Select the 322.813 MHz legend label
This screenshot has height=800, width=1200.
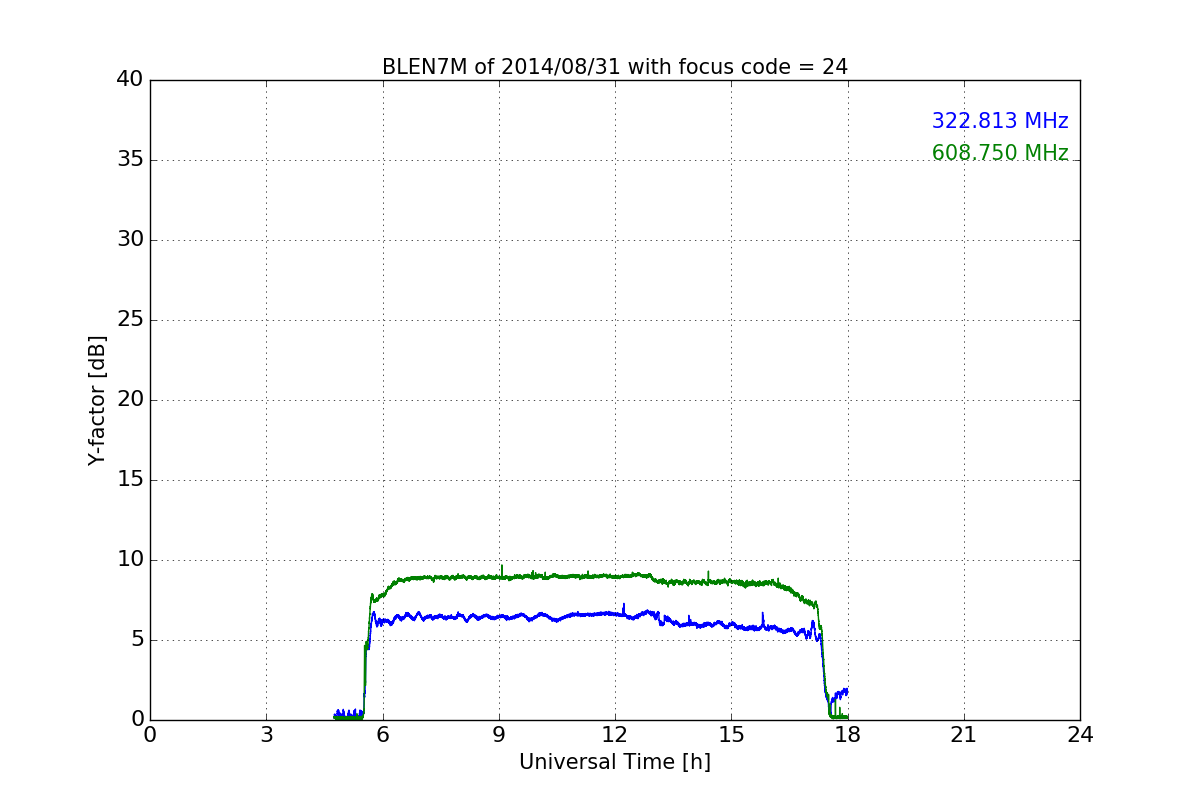click(1000, 121)
